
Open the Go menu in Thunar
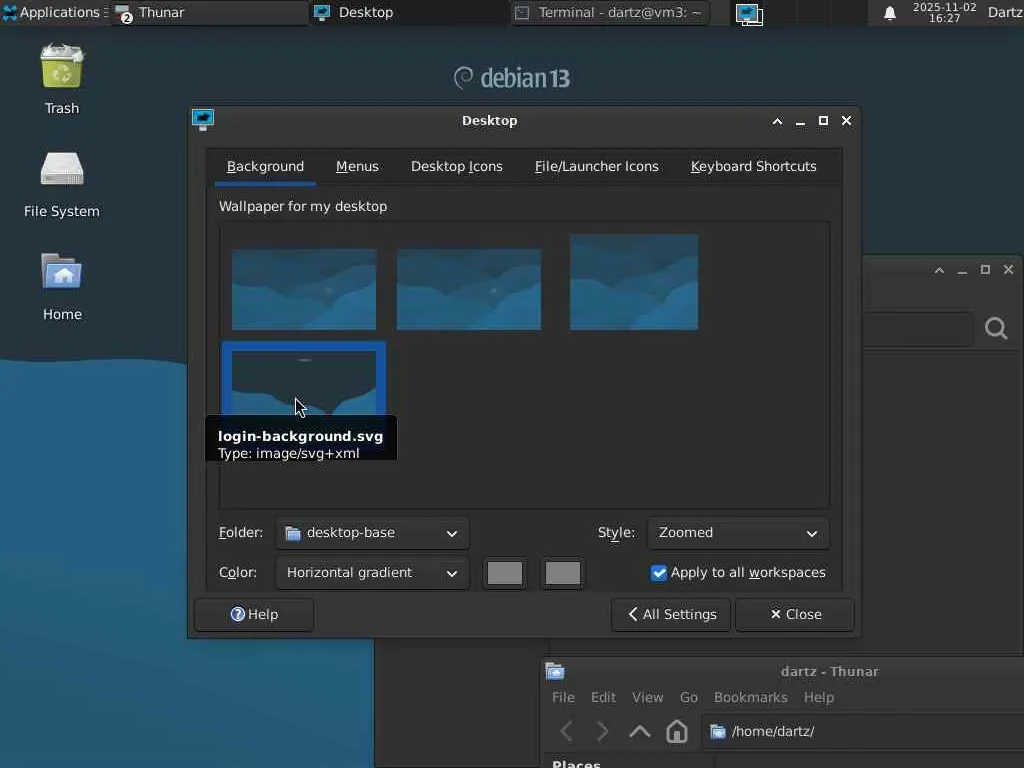click(688, 697)
